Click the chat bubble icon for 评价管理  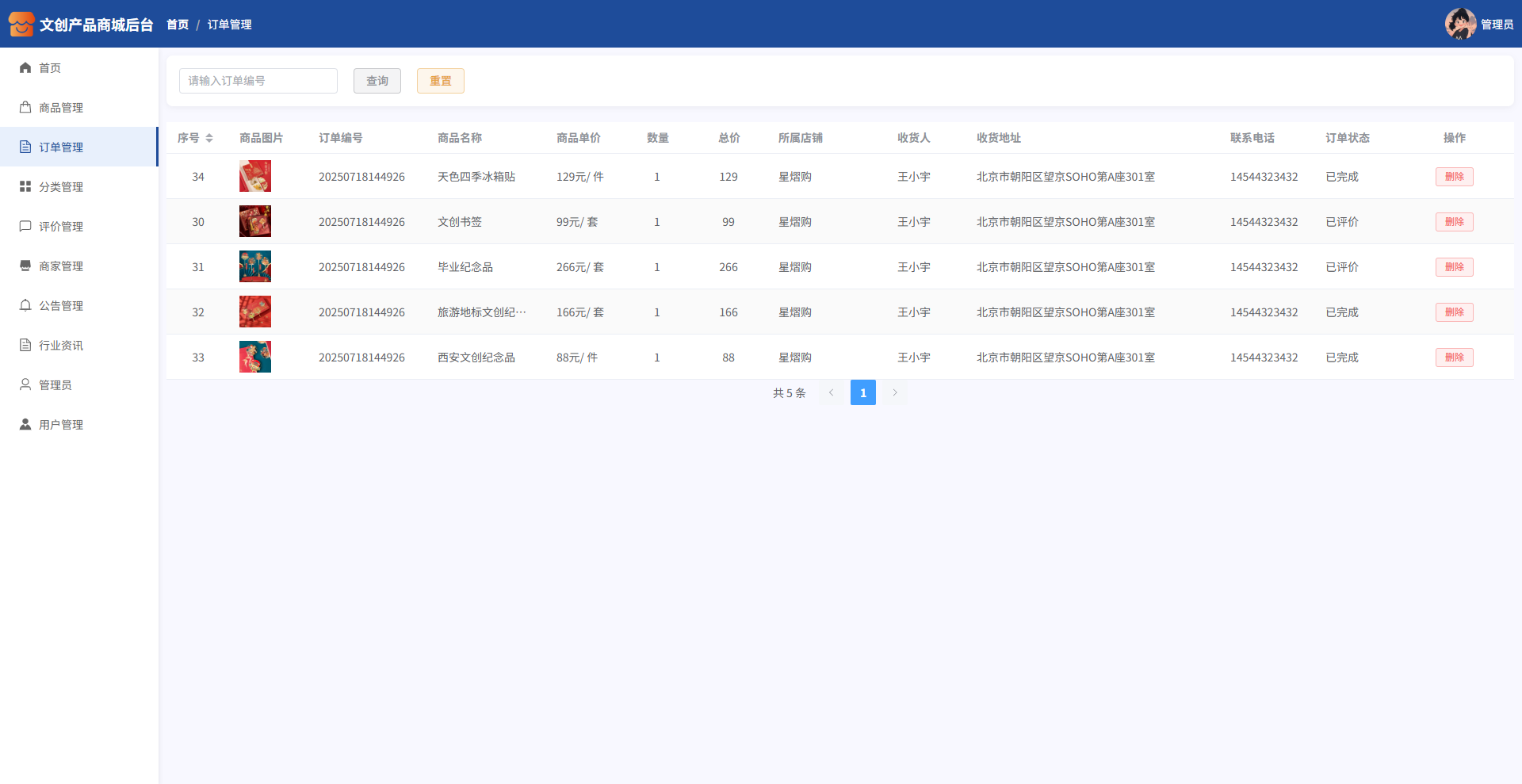pos(25,227)
